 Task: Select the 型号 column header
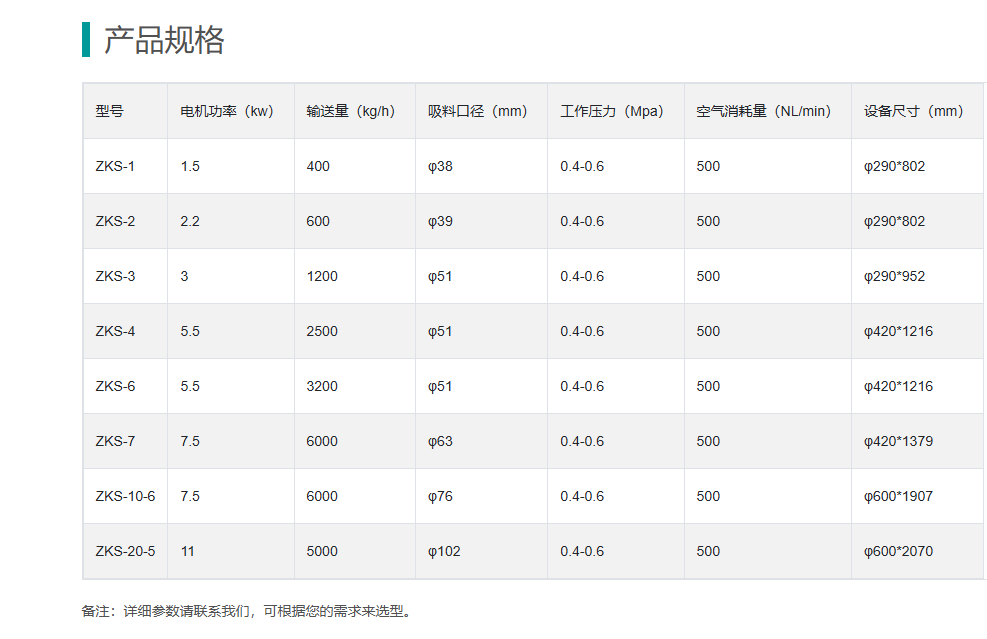[x=110, y=111]
